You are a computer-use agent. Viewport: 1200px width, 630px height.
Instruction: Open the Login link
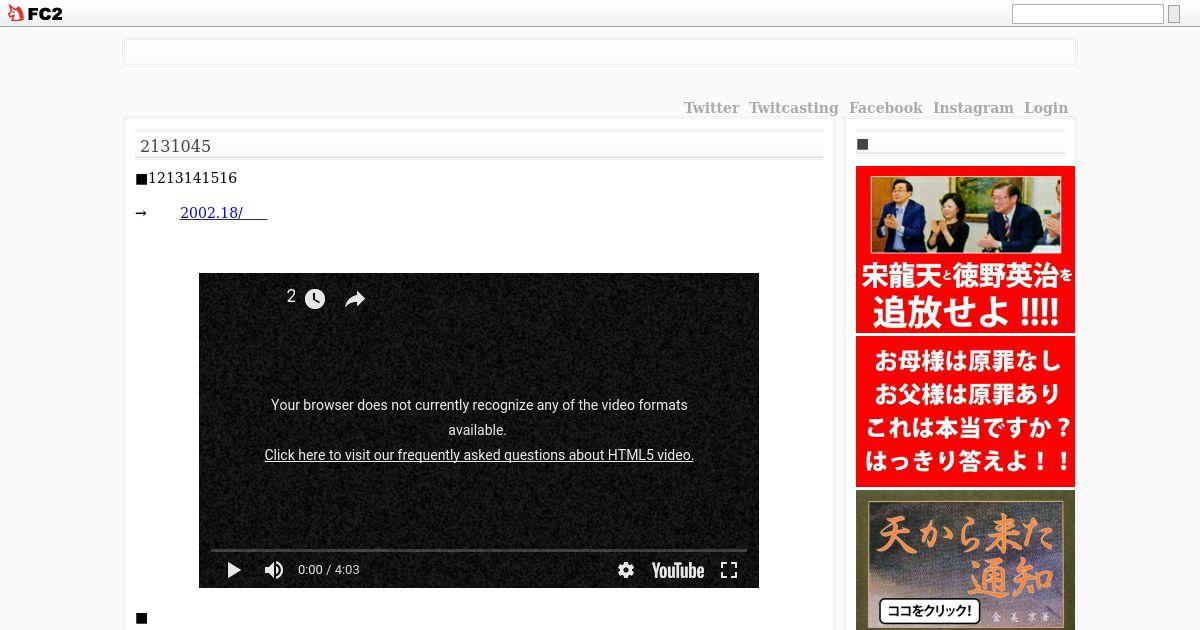click(1046, 108)
